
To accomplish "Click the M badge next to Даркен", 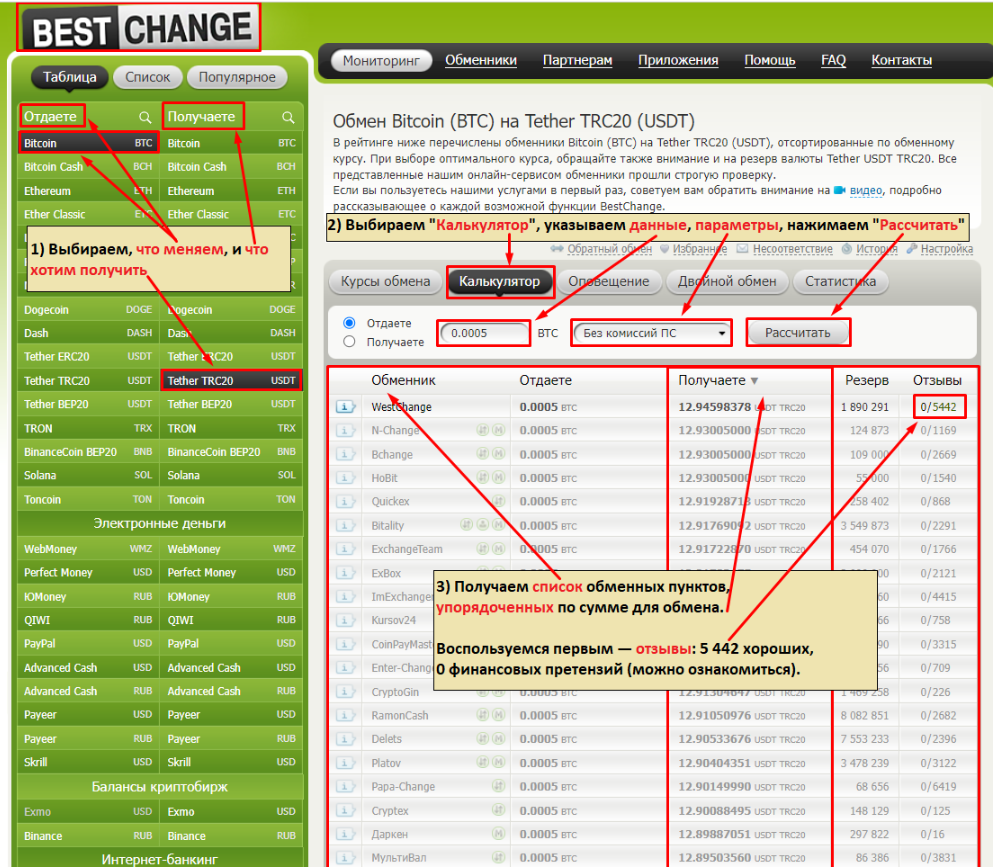I will 498,834.
